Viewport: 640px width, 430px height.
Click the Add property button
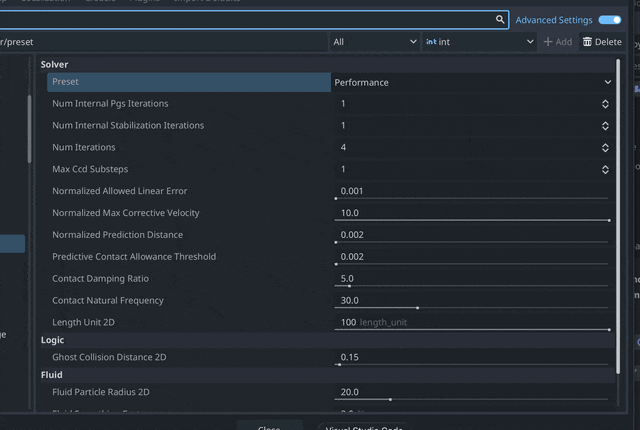pyautogui.click(x=558, y=42)
